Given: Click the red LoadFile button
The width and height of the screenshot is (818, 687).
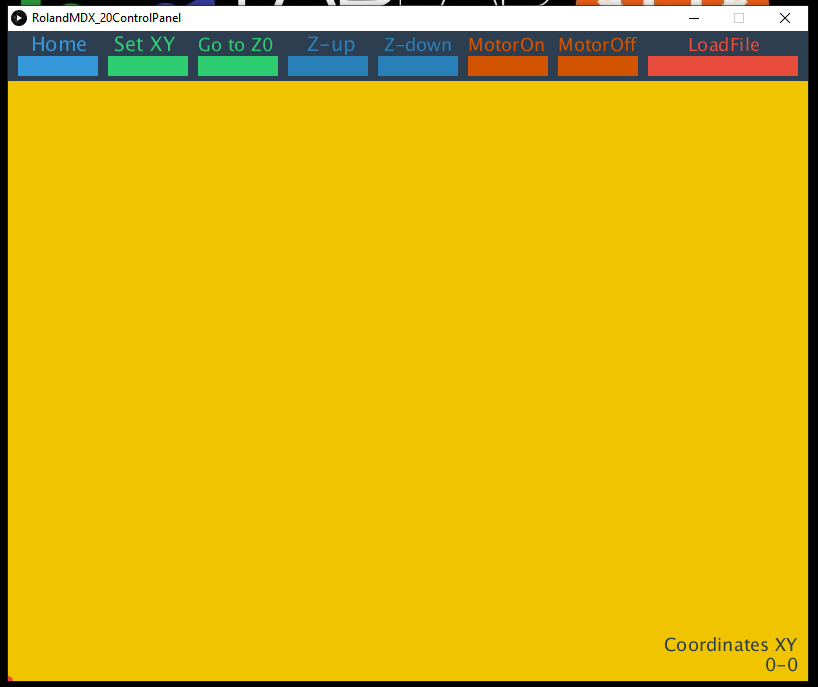Looking at the screenshot, I should tap(723, 66).
